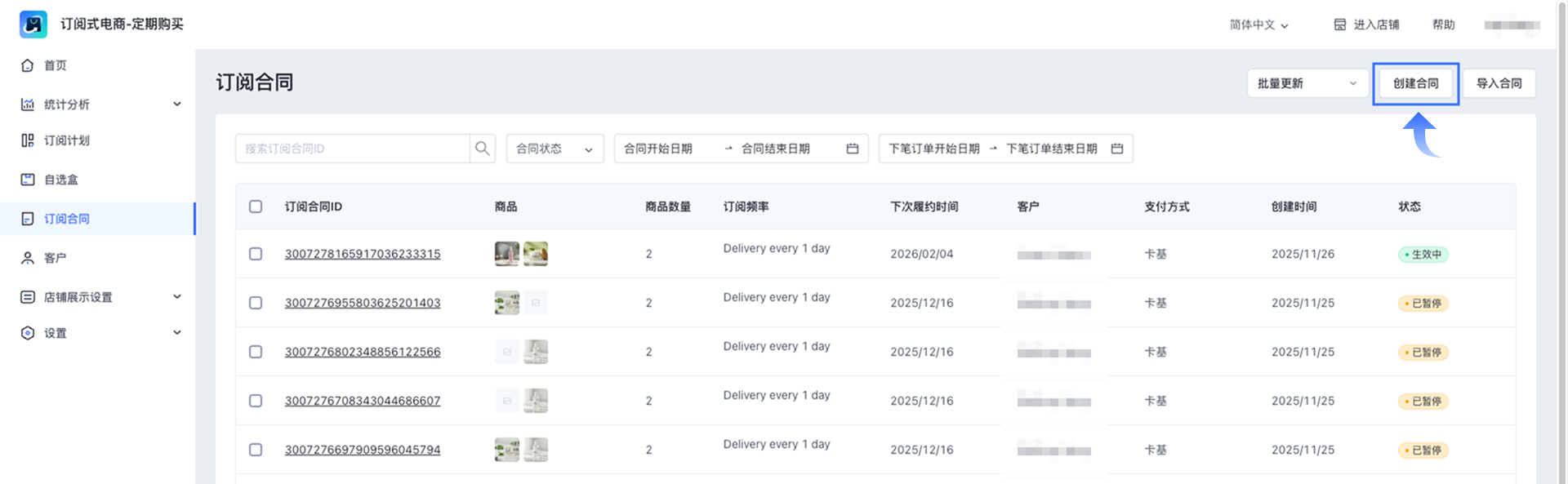Click the app logo icon

point(33,24)
